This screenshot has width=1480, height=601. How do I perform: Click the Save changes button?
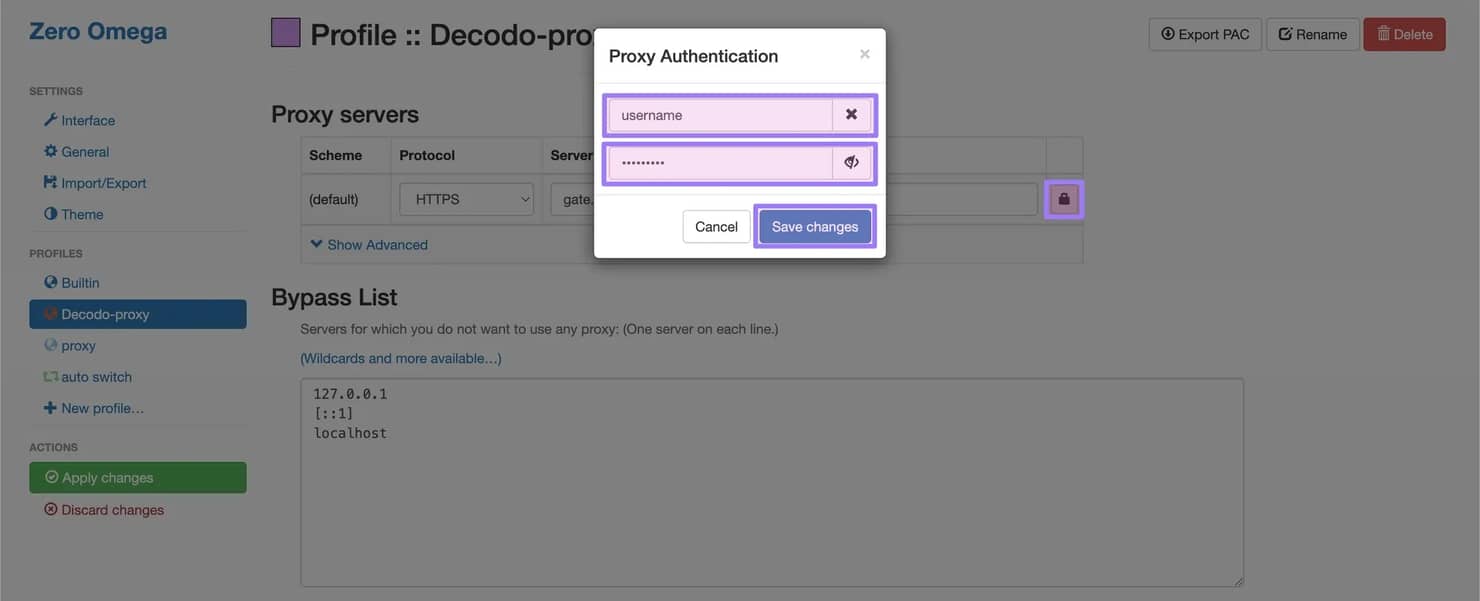click(x=814, y=227)
